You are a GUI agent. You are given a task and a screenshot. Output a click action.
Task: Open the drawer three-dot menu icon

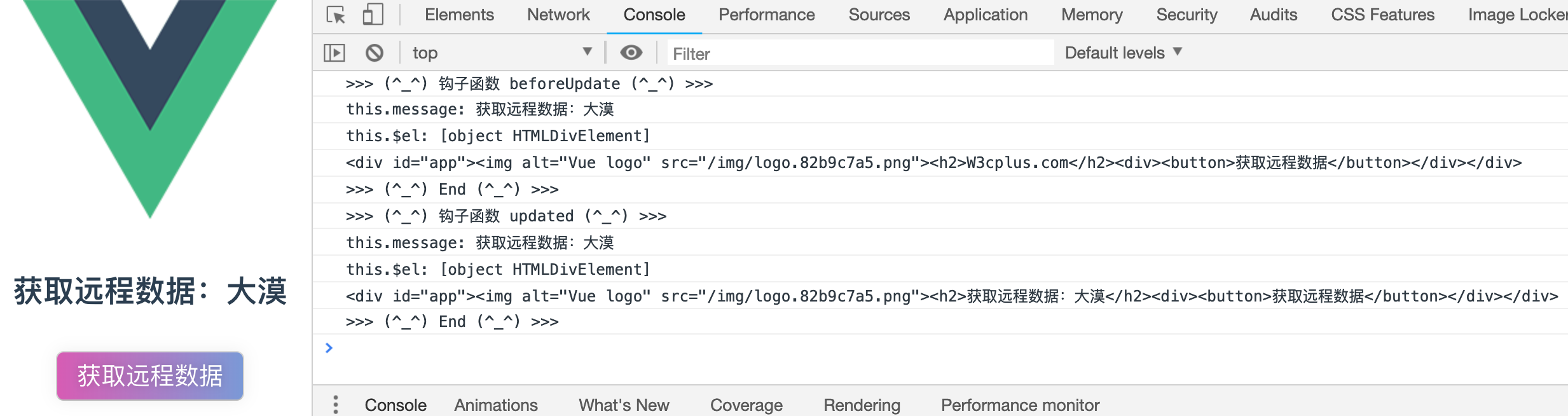click(336, 405)
